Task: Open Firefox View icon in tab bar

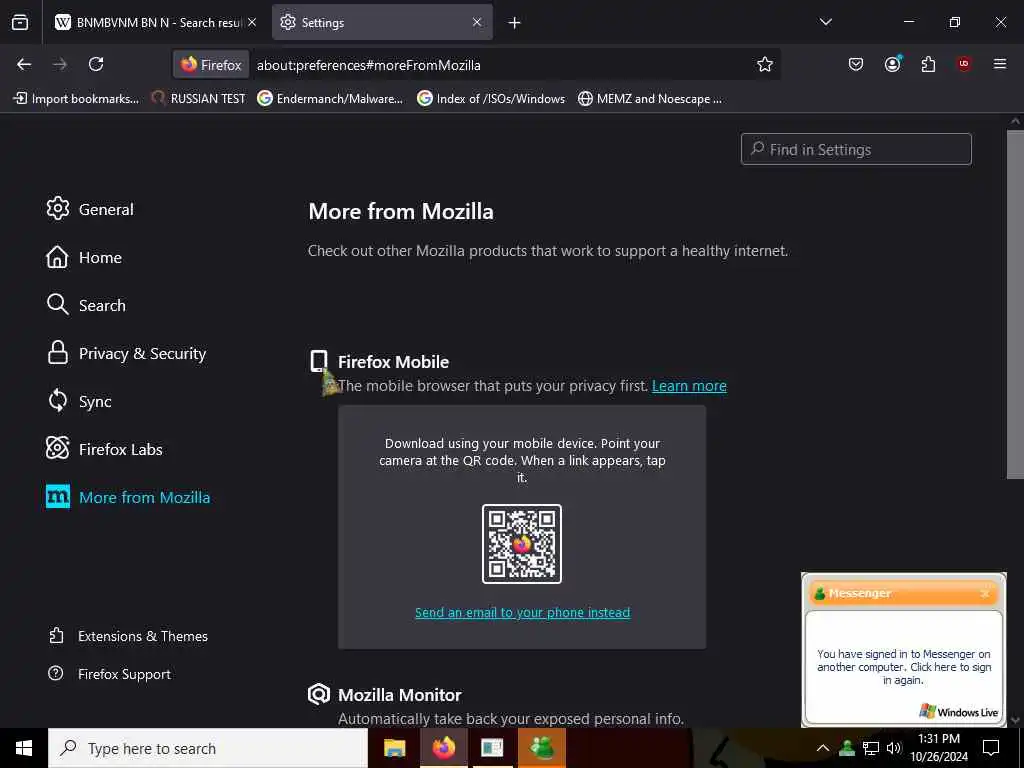Action: coord(20,23)
